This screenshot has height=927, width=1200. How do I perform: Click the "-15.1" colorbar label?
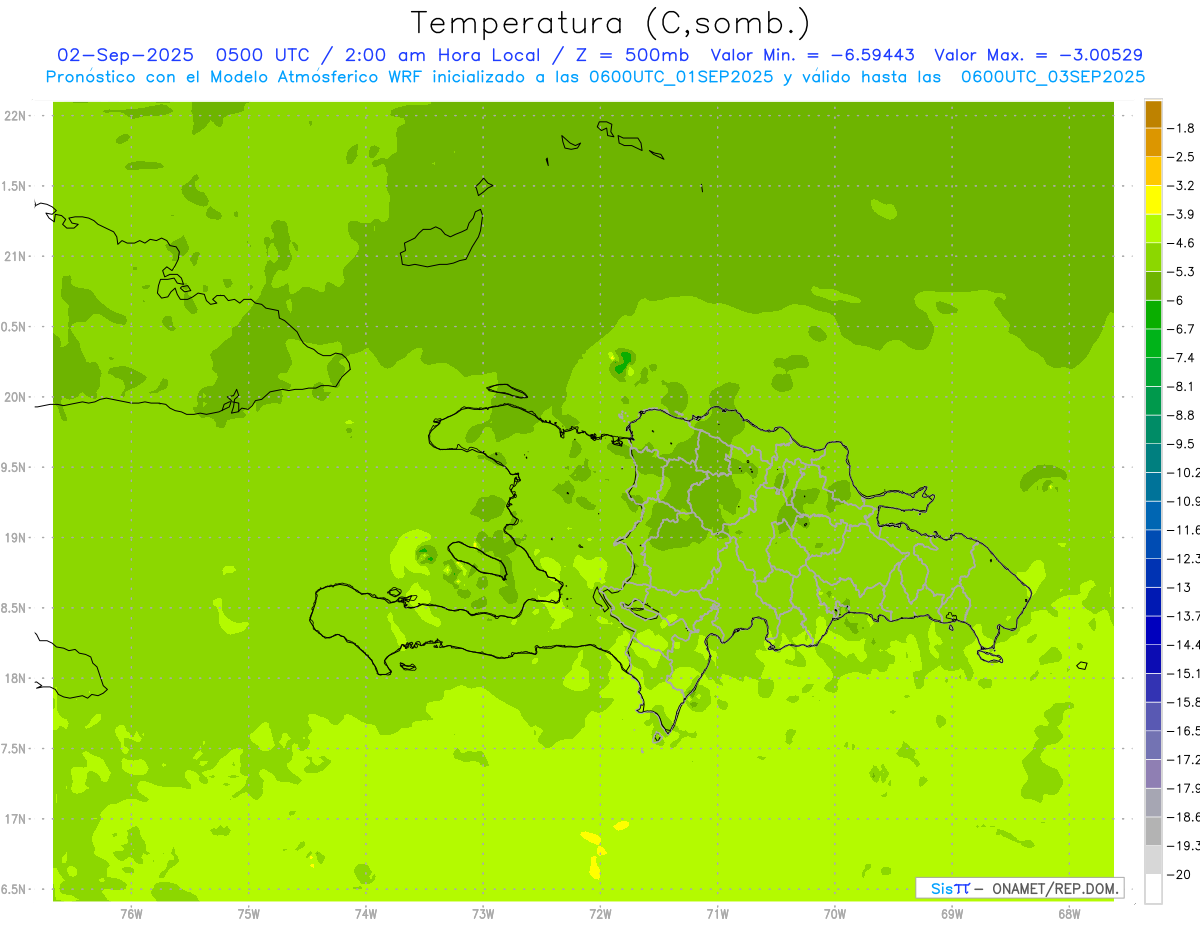click(1185, 673)
